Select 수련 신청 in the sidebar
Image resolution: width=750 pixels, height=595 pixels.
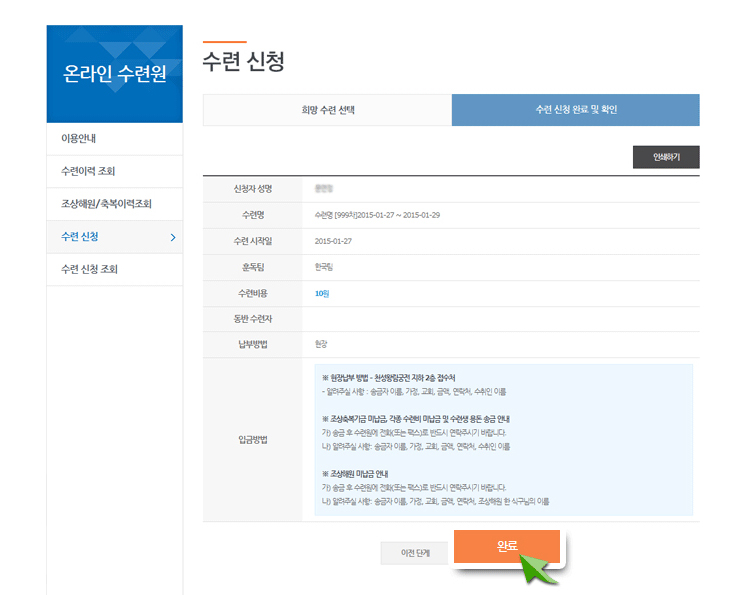coord(115,237)
